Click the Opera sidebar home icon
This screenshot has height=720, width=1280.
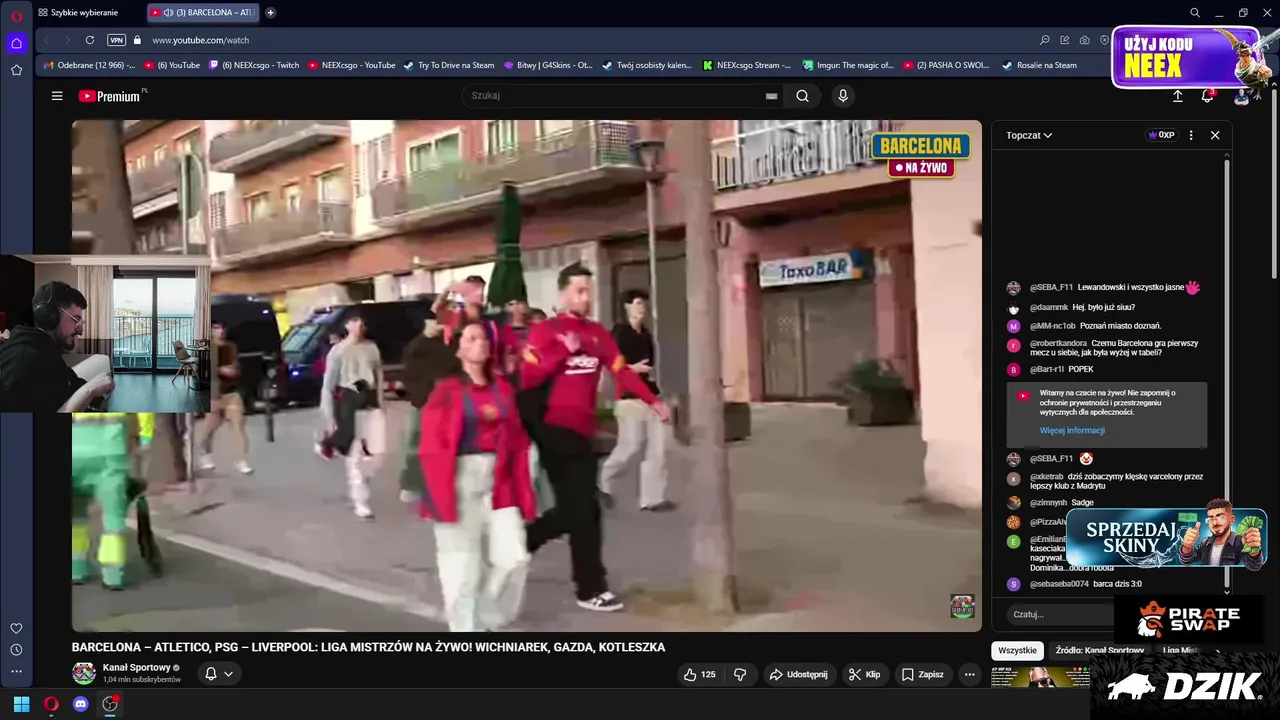pyautogui.click(x=16, y=43)
